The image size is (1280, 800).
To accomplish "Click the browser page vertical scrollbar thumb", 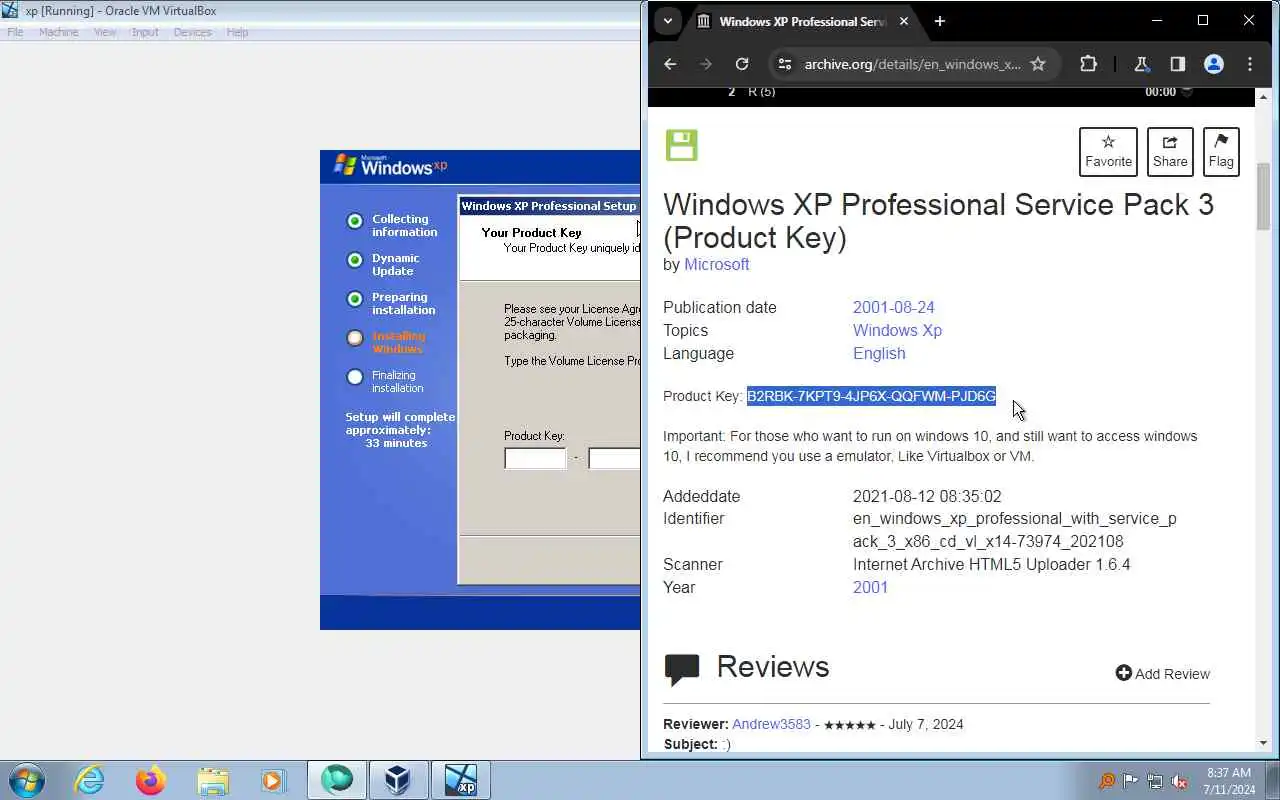I will click(1263, 195).
